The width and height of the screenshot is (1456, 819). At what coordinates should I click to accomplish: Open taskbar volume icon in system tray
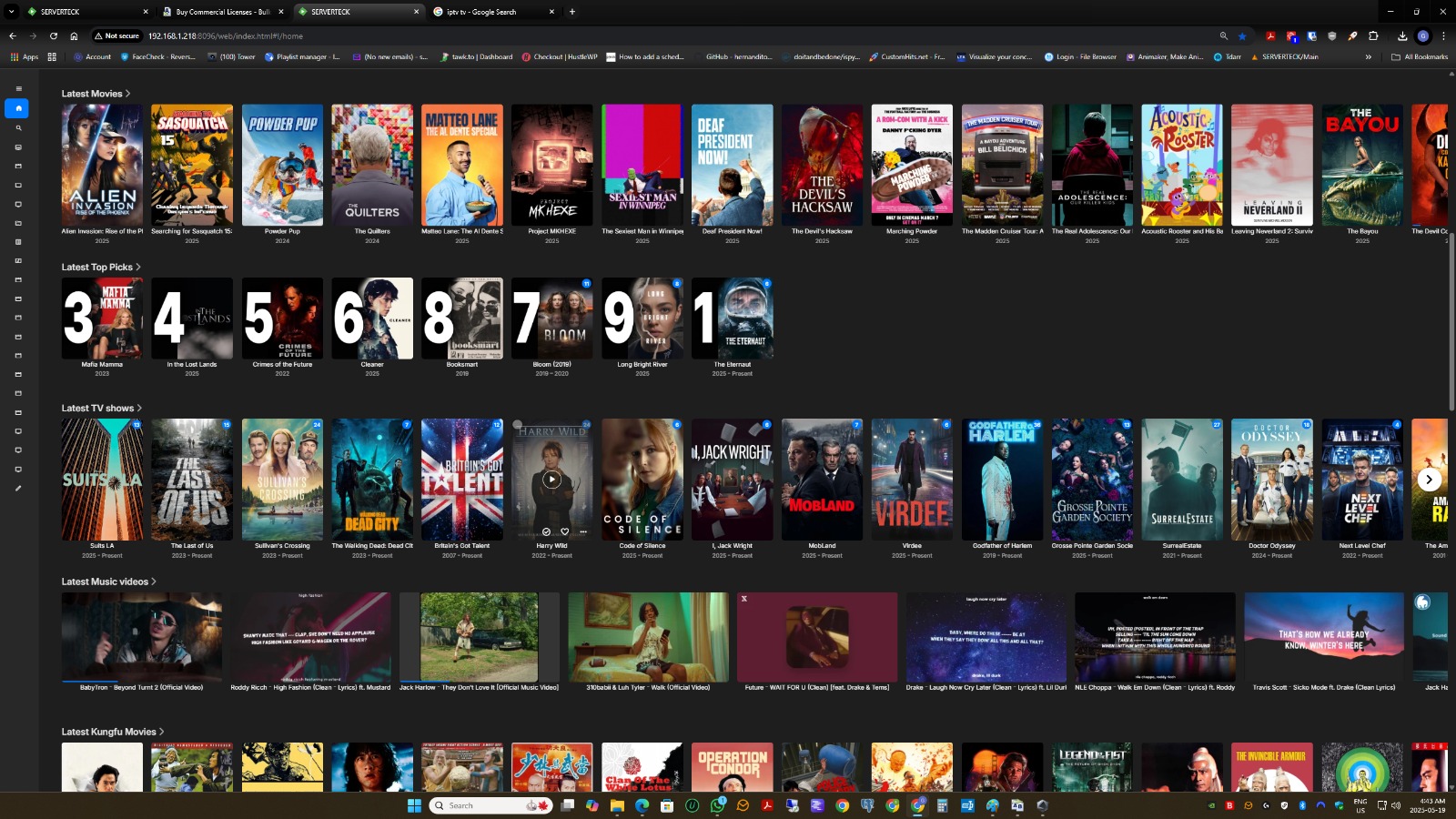1396,805
